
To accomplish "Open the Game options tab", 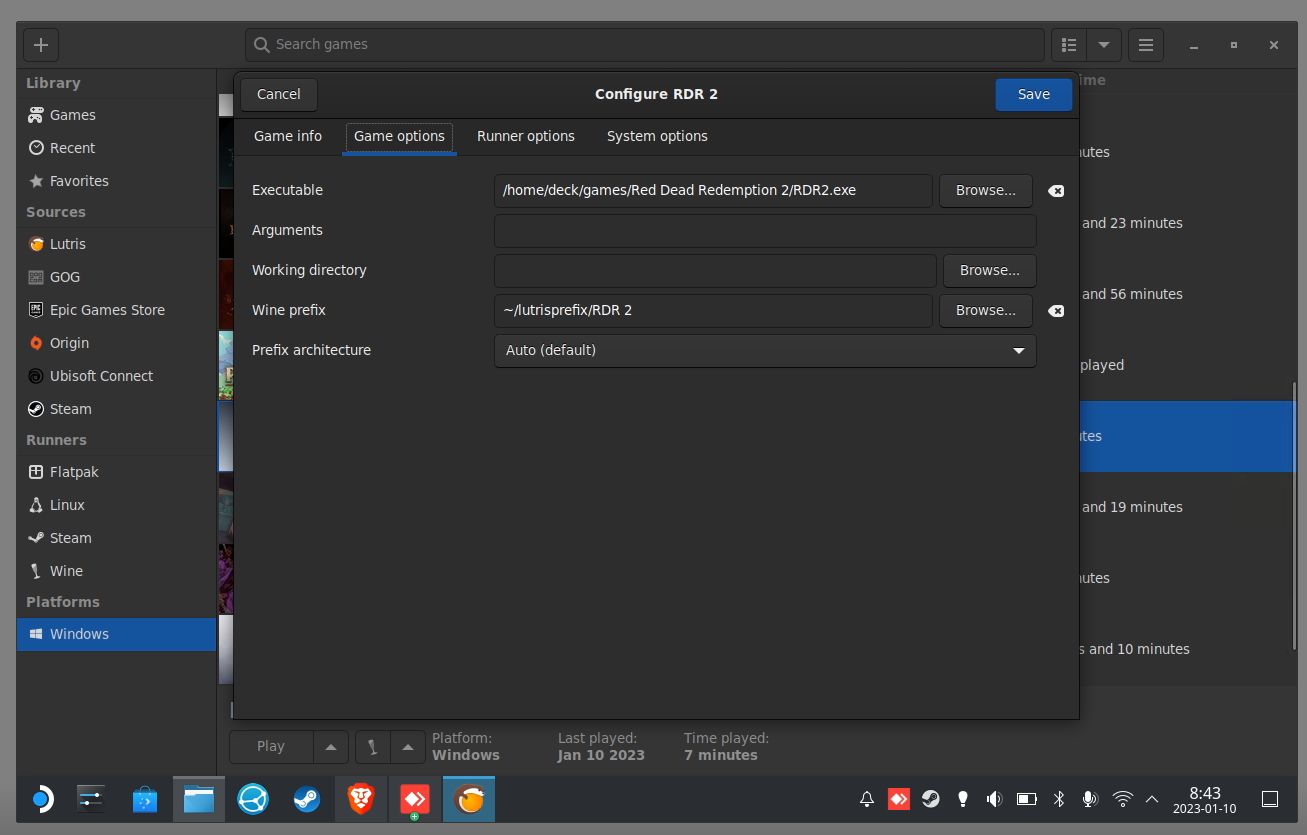I will tap(399, 136).
